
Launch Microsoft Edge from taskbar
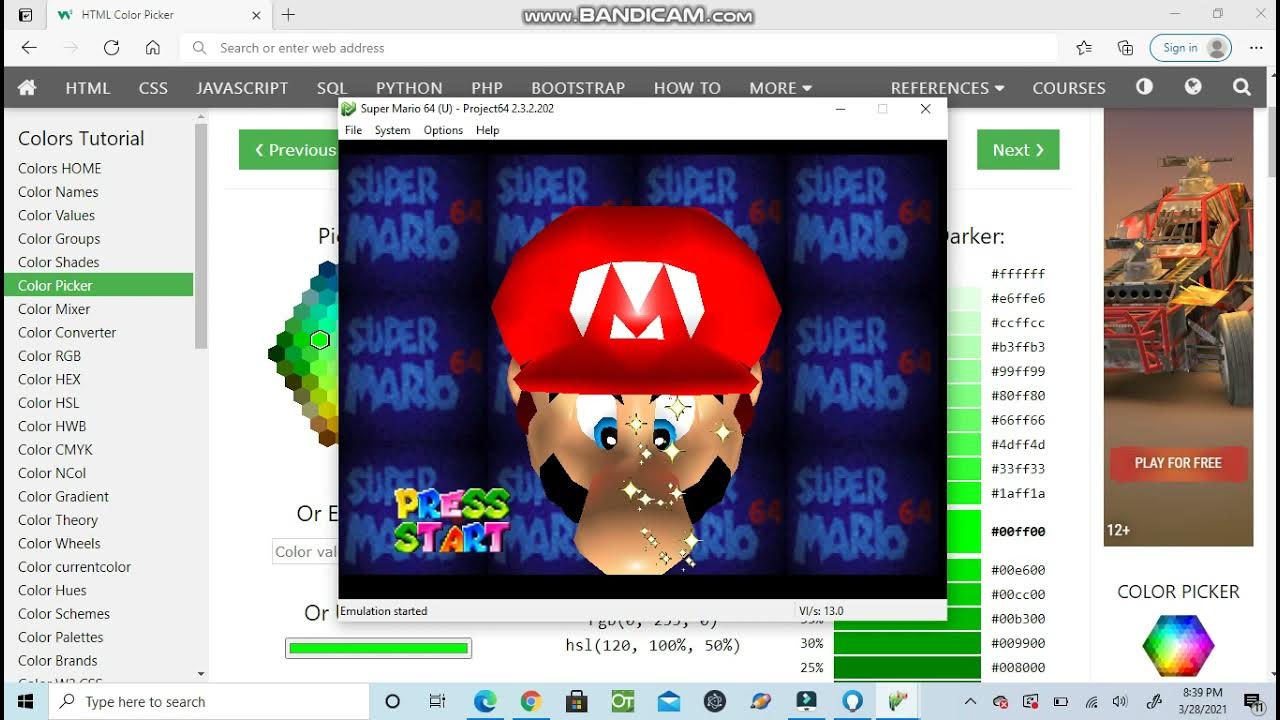(485, 702)
